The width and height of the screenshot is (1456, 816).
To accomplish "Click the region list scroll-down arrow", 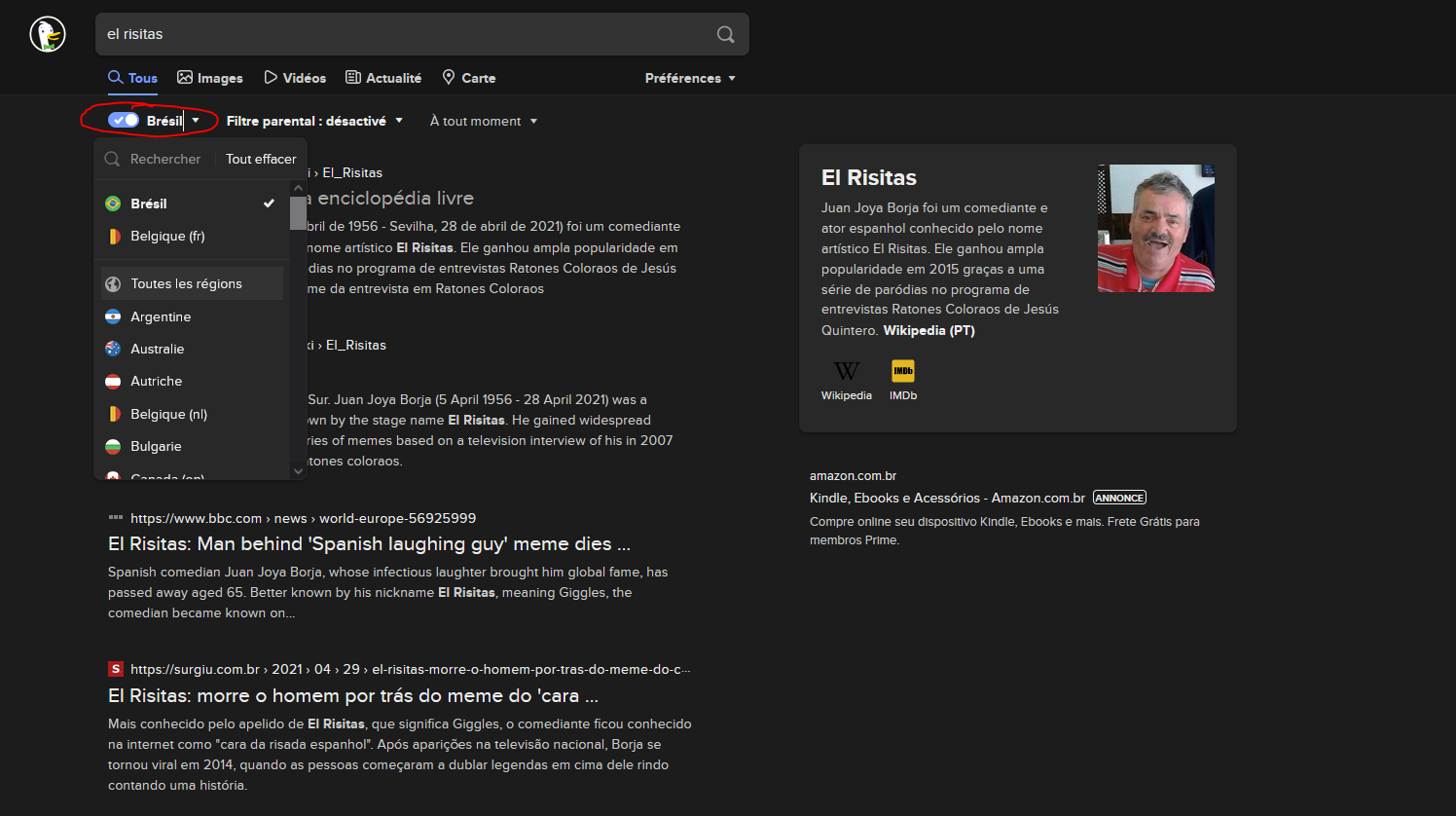I will [x=298, y=471].
